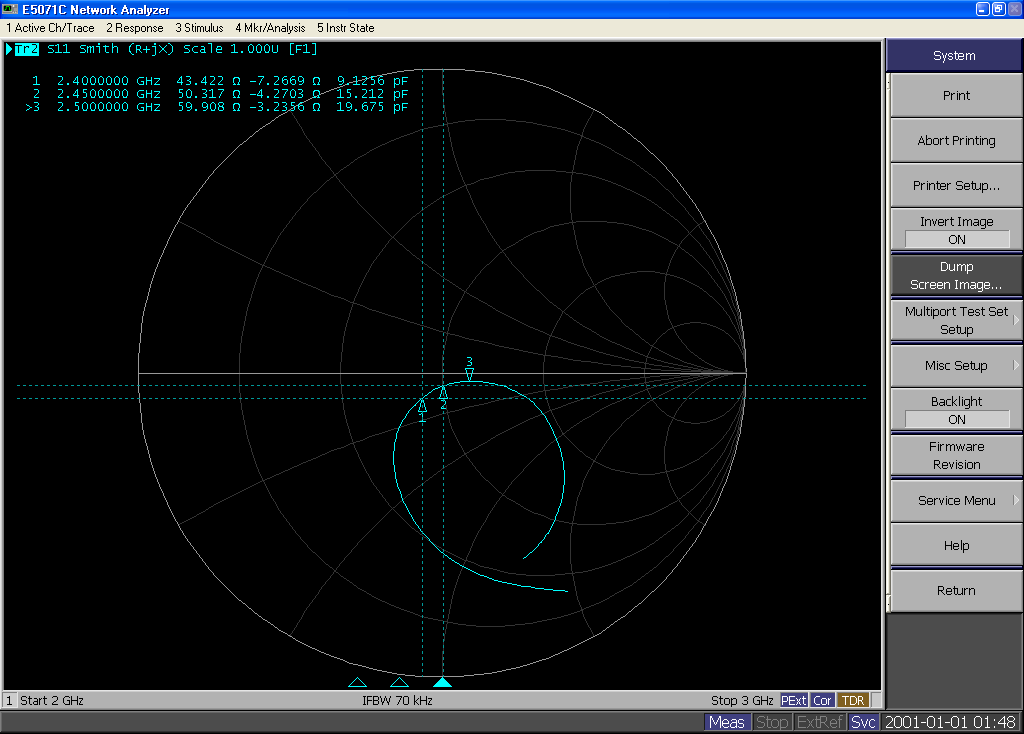
Task: Click the active marker triangle below the chart
Action: (443, 682)
